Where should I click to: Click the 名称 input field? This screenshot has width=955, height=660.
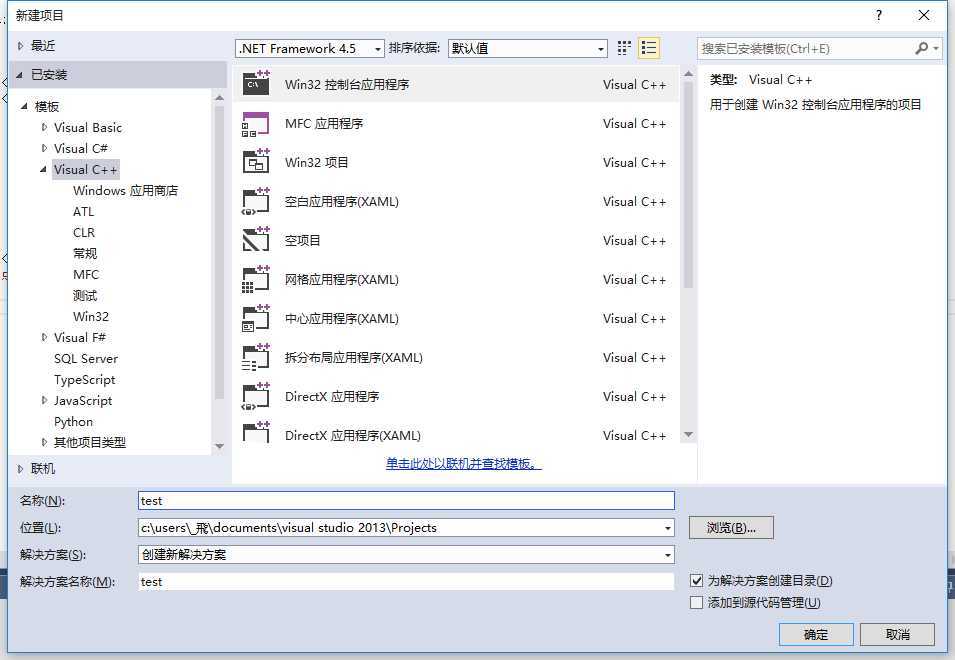[x=406, y=500]
